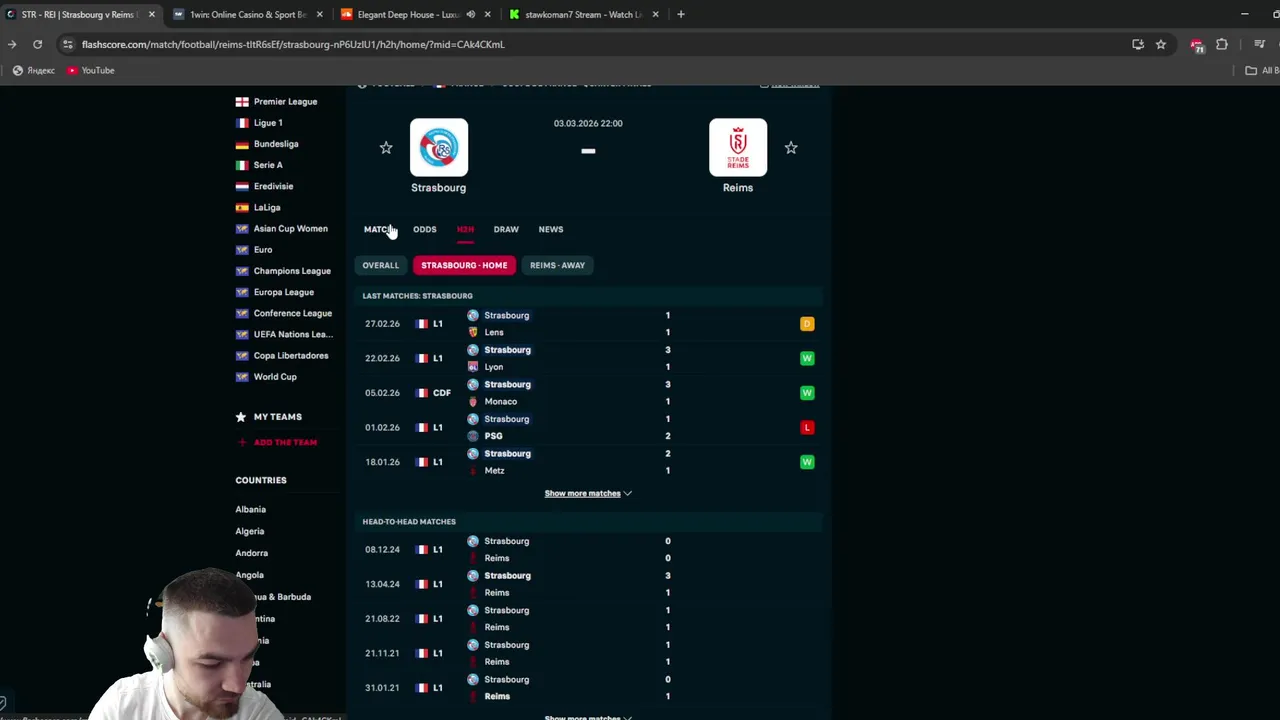Favorite the Strasbourg team star
This screenshot has height=720, width=1280.
[x=386, y=148]
